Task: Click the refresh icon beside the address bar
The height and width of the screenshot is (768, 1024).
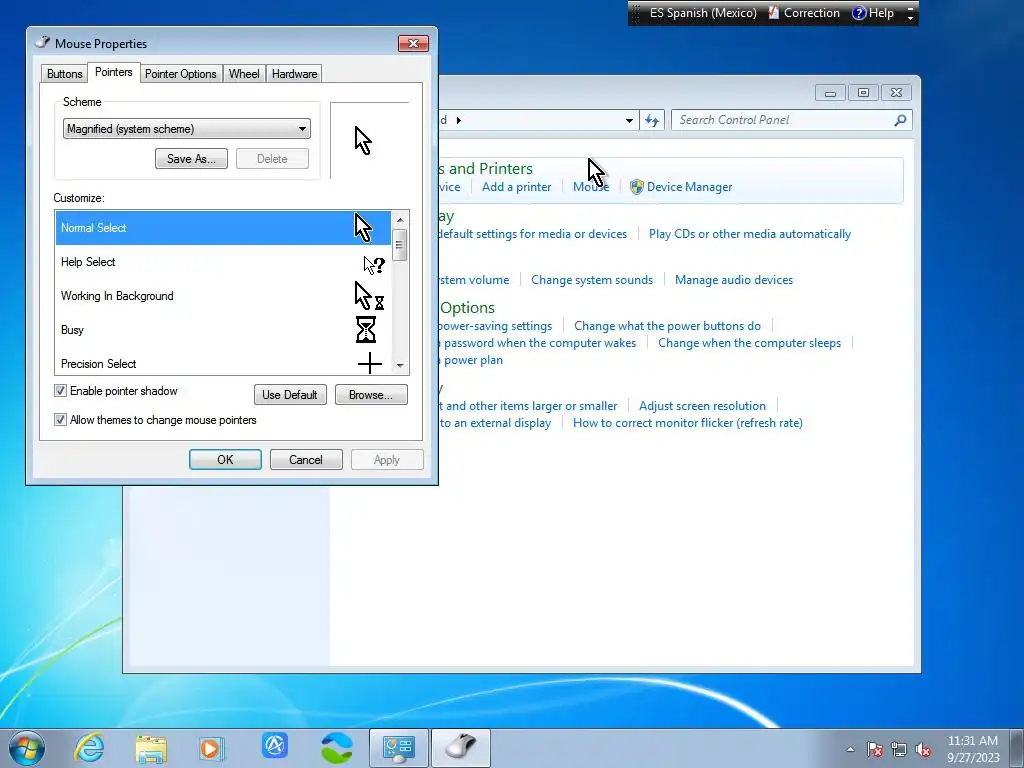Action: 652,120
